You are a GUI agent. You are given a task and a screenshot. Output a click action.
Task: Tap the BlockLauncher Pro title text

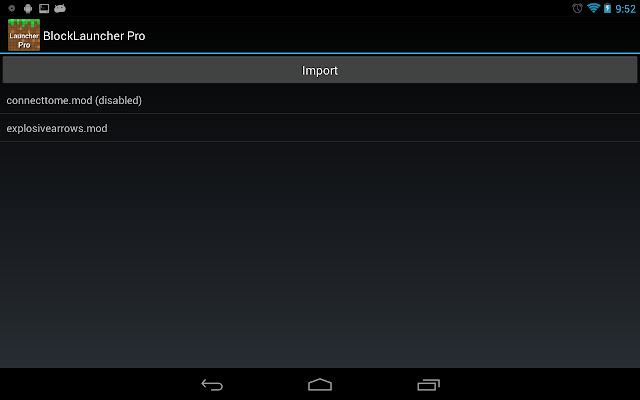point(94,36)
